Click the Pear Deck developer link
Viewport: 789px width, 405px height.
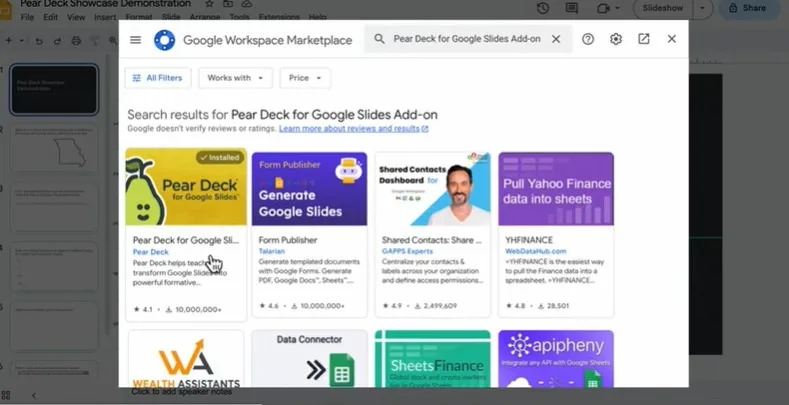click(150, 252)
